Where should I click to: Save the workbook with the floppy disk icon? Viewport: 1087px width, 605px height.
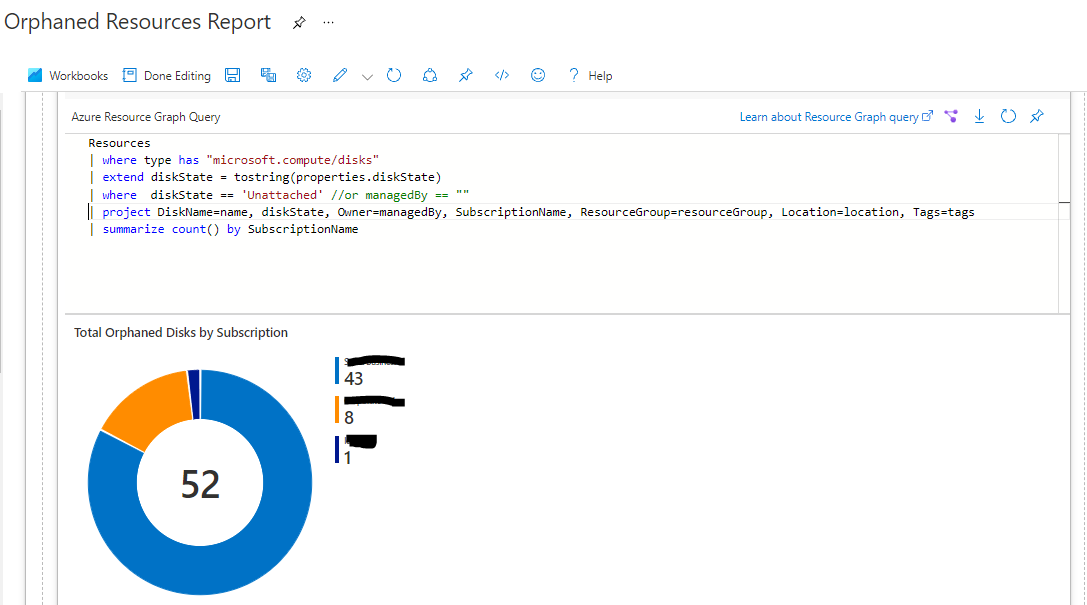pos(233,76)
